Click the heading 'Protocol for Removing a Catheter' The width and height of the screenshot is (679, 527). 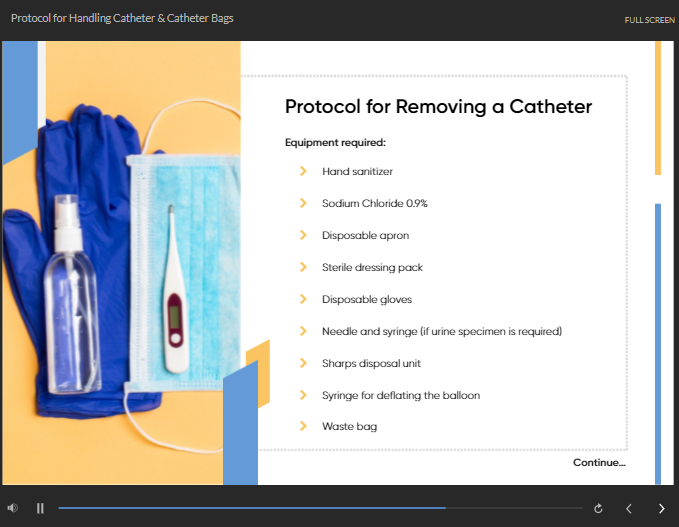(438, 107)
